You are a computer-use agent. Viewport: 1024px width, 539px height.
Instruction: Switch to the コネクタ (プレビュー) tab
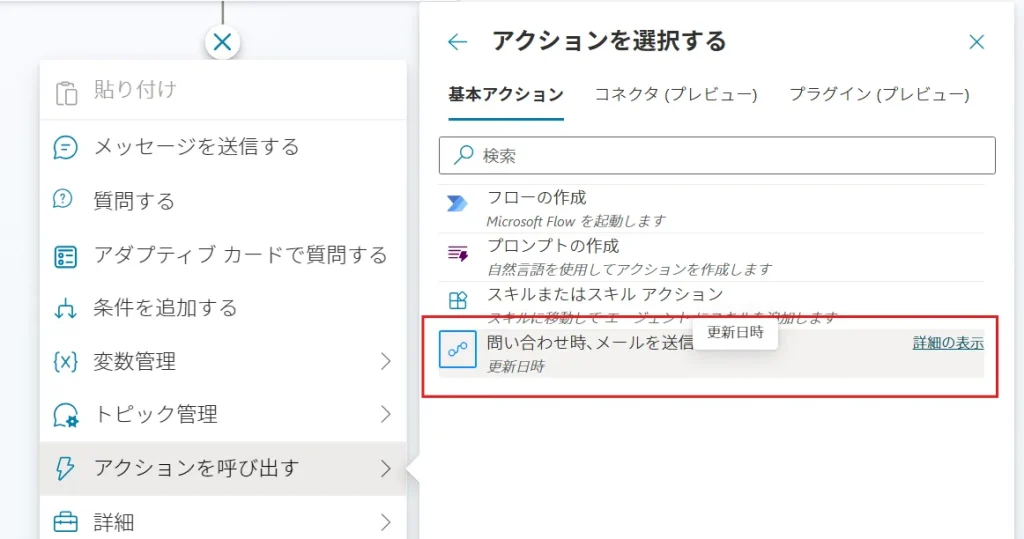click(676, 95)
